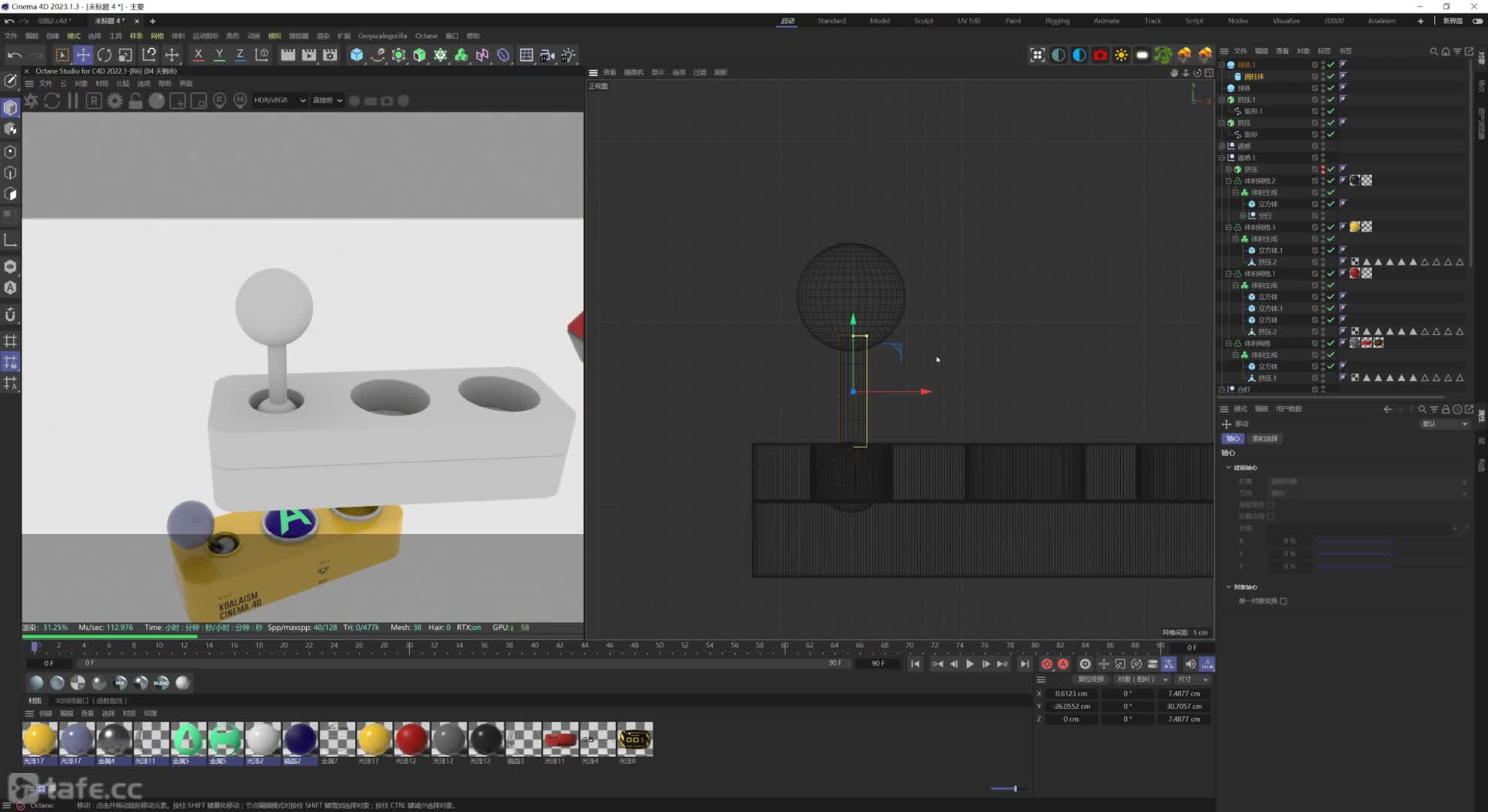Collapse the 体积网格.1 tree node
This screenshot has height=812, width=1488.
click(1228, 274)
